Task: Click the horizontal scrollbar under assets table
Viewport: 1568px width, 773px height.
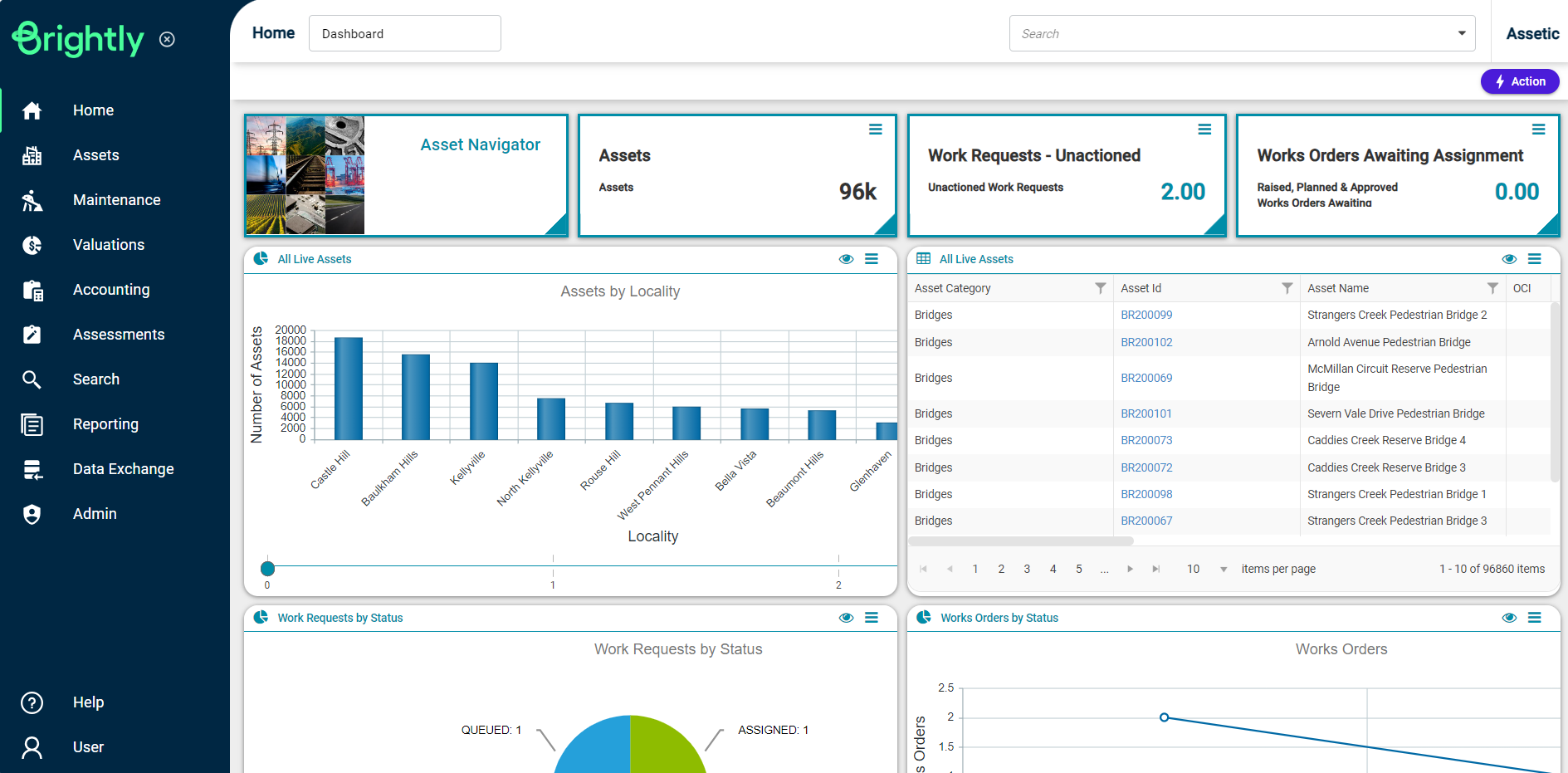Action: 1022,541
